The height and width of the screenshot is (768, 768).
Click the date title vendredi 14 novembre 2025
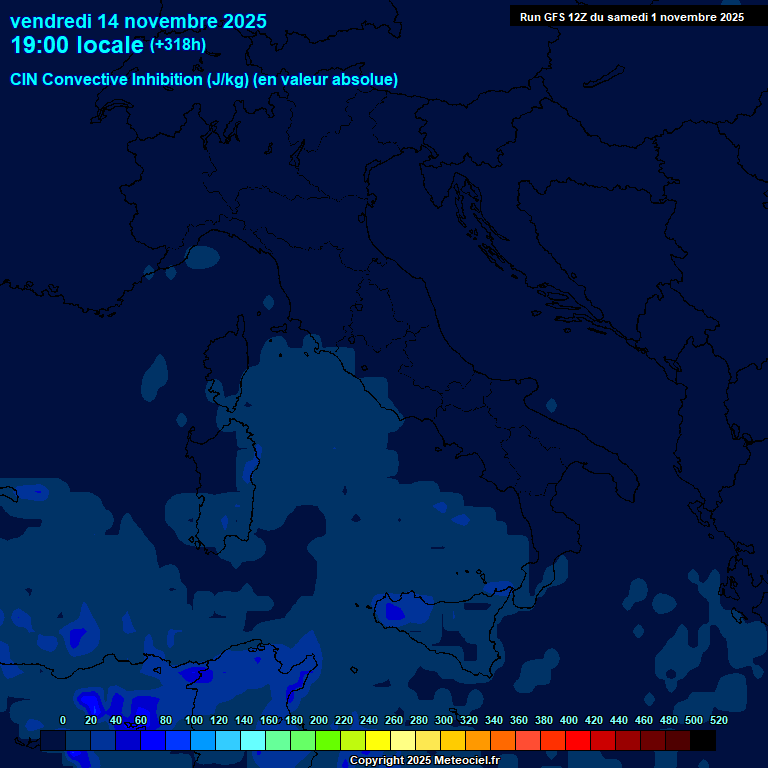[138, 20]
